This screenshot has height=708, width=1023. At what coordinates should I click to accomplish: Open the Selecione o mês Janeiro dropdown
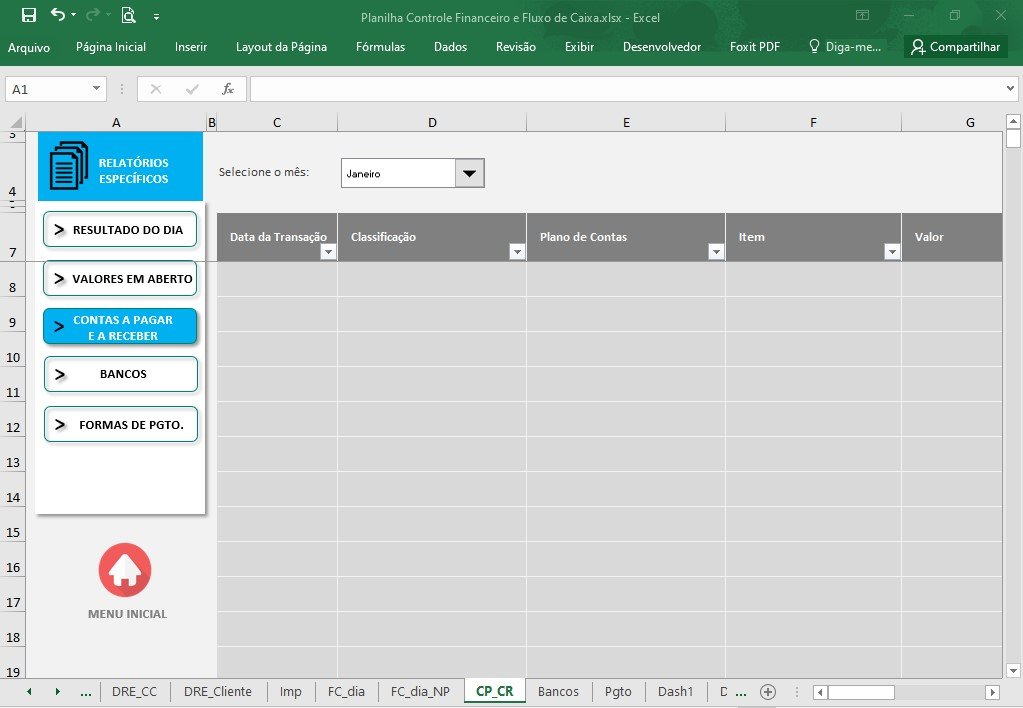click(469, 174)
